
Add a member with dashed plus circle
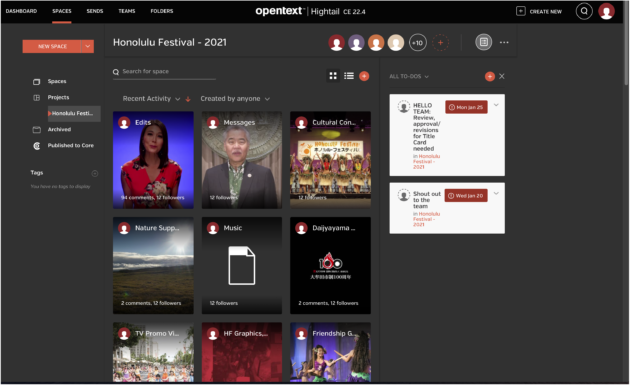point(440,43)
